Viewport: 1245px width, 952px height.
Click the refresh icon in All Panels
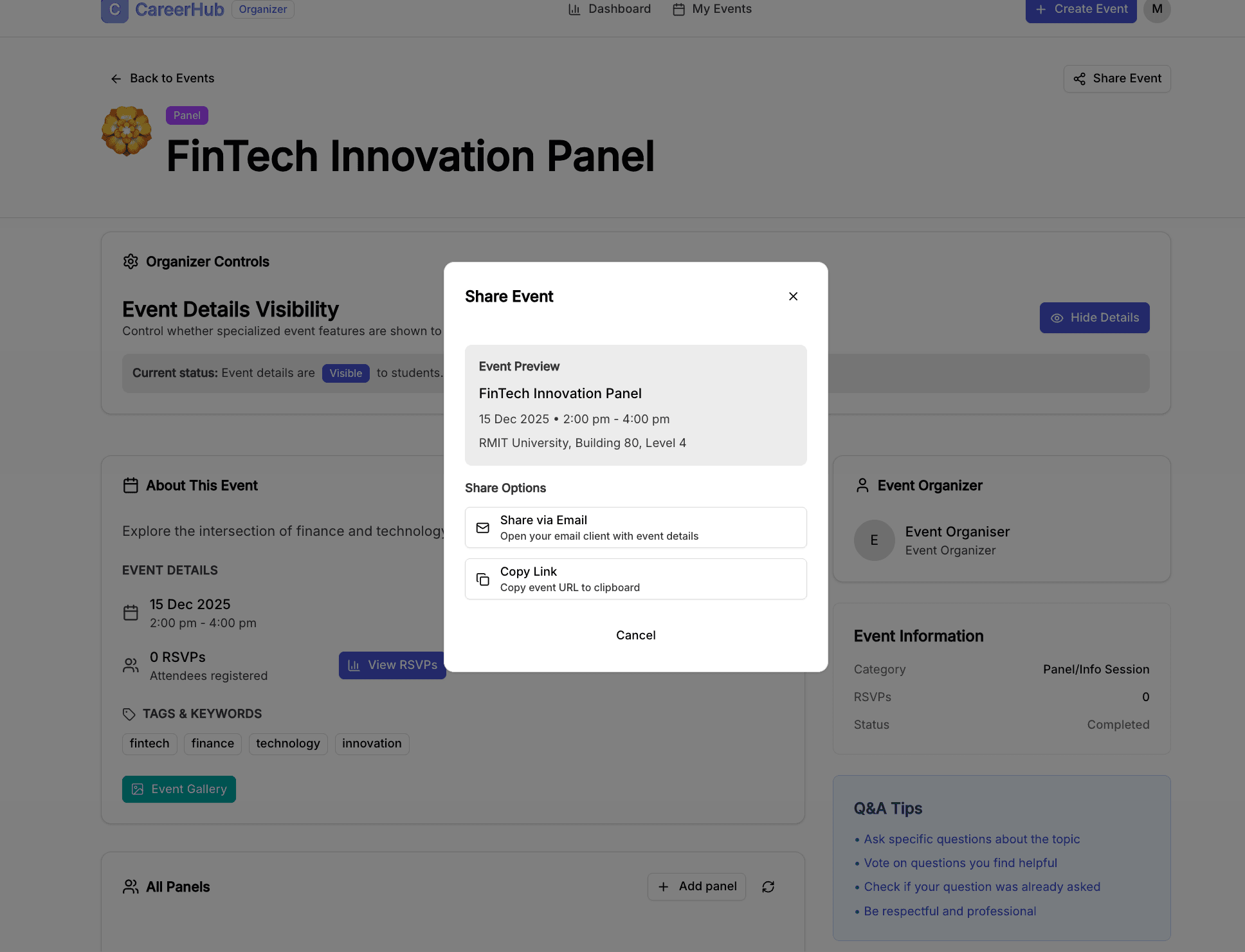768,887
